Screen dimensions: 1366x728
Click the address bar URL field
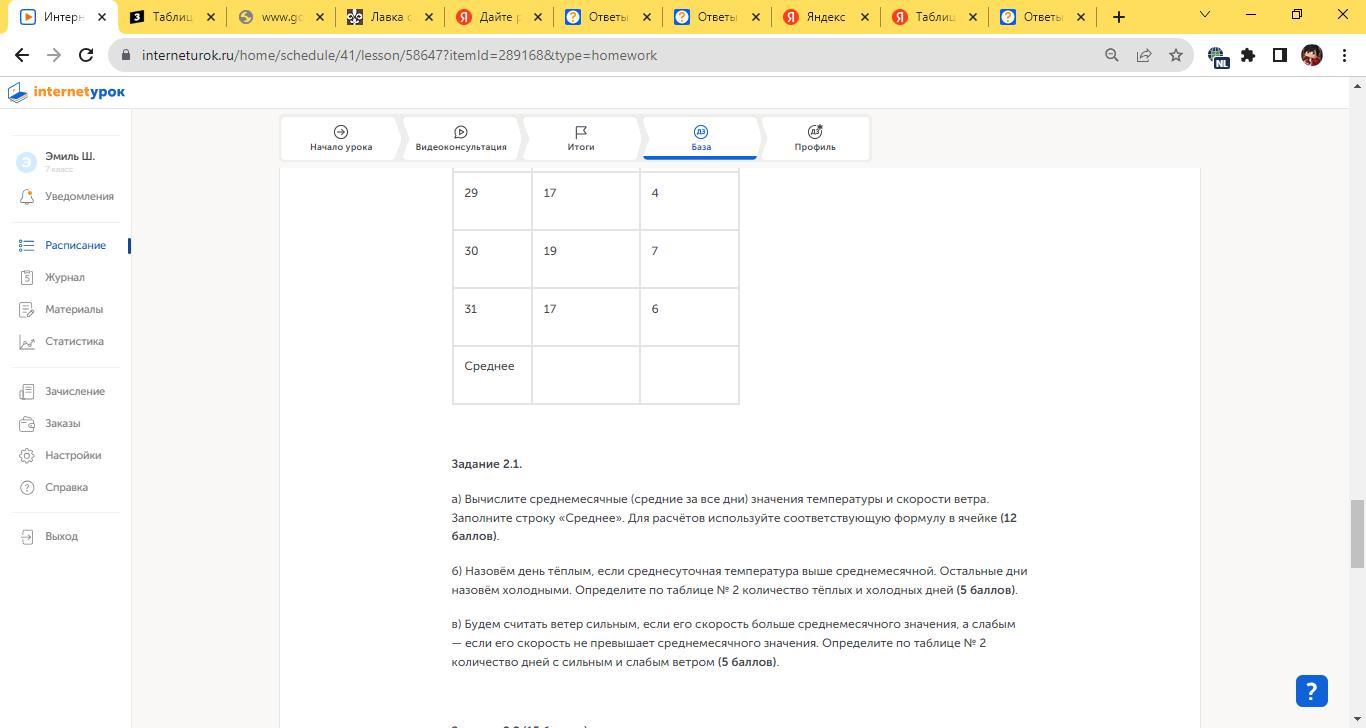[x=600, y=56]
